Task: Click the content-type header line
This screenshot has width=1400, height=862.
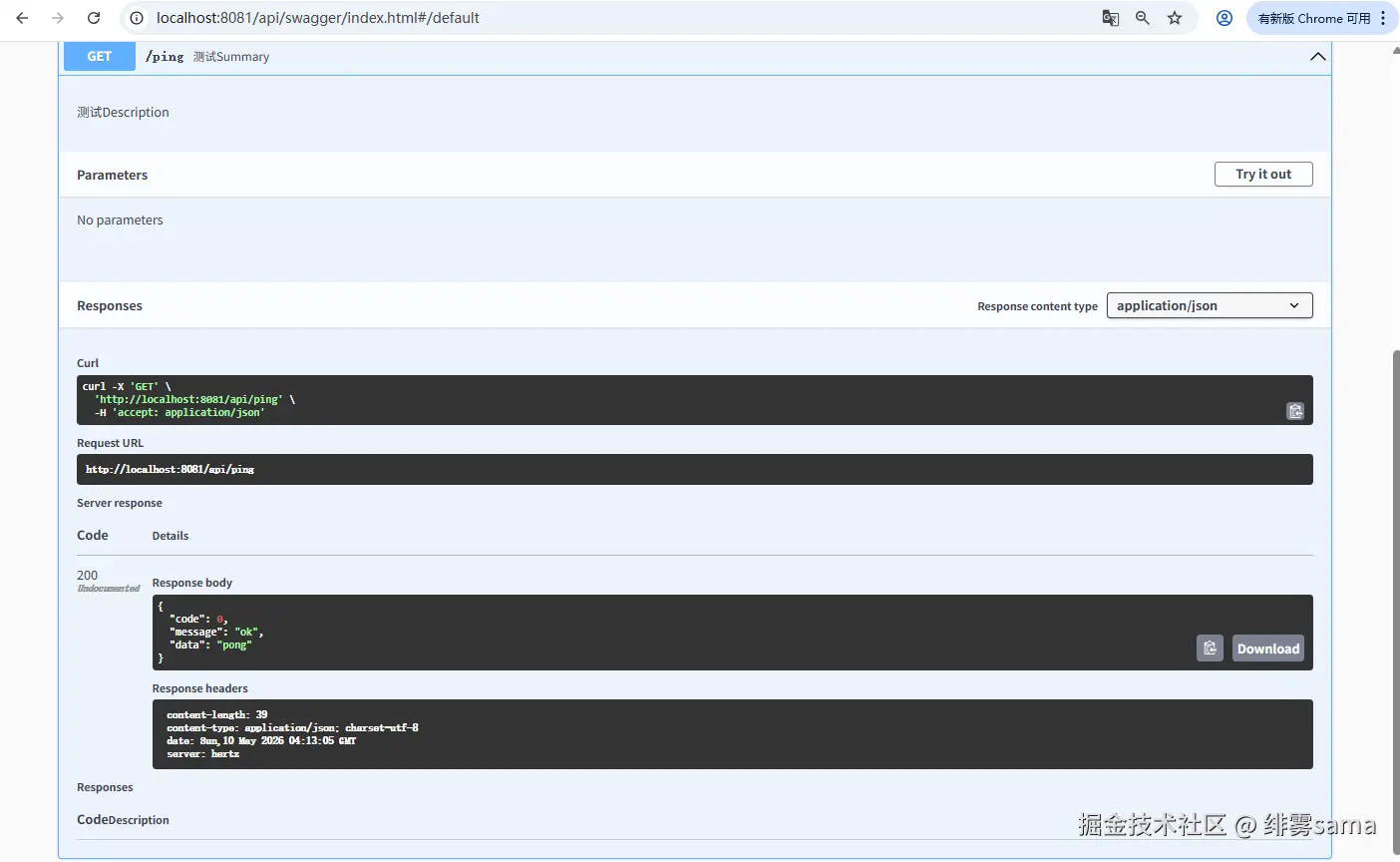Action: [292, 728]
